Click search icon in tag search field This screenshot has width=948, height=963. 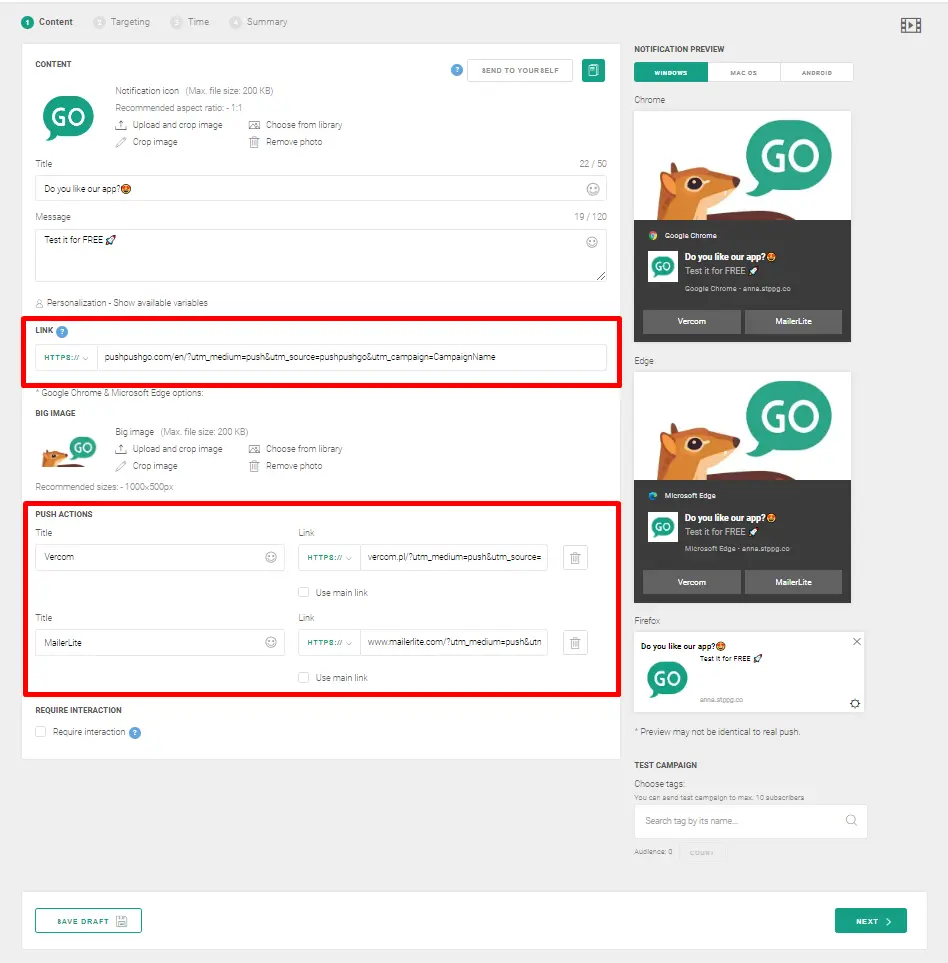[x=851, y=821]
